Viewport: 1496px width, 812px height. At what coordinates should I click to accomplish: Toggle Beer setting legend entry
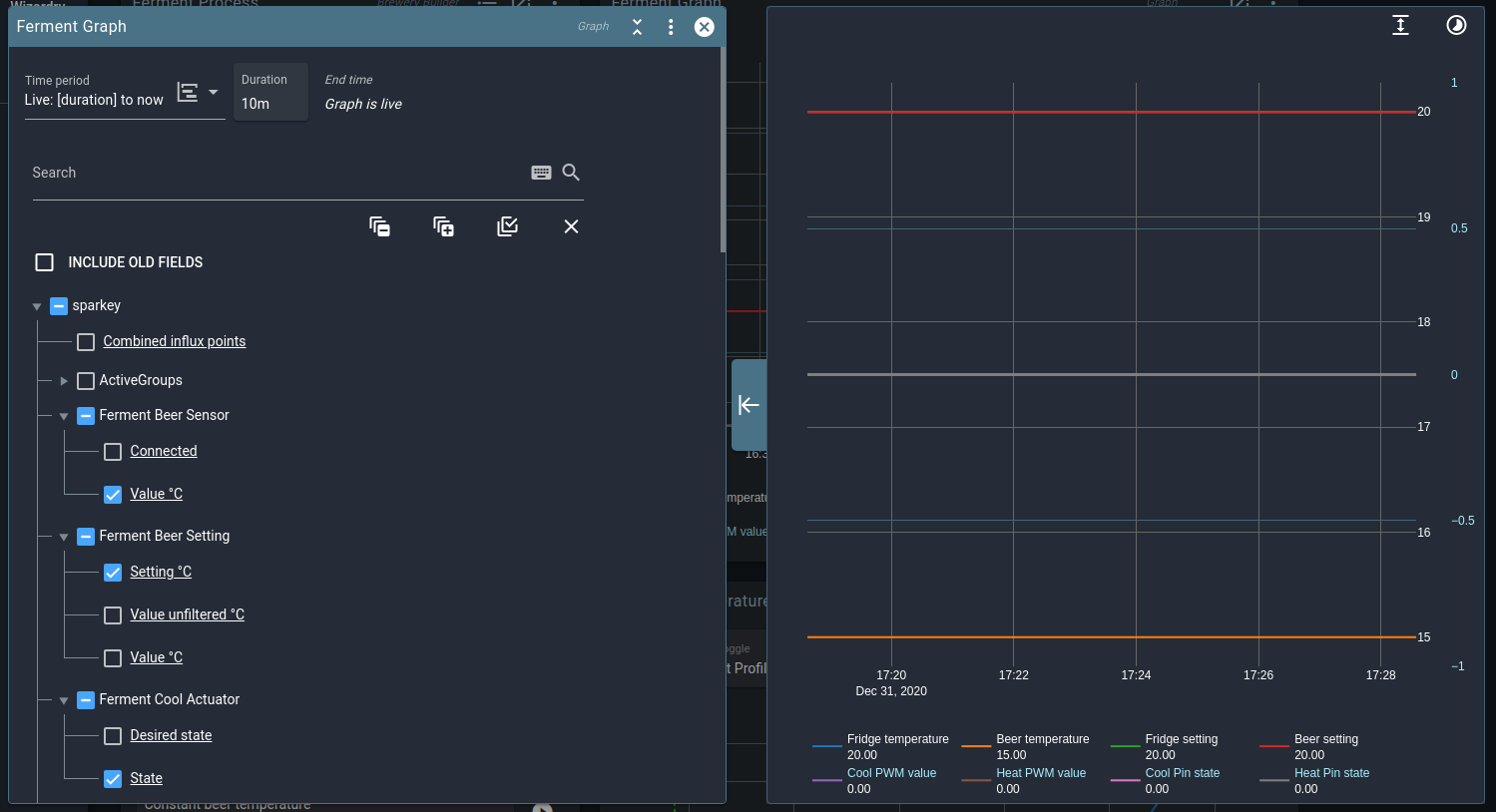tap(1309, 747)
